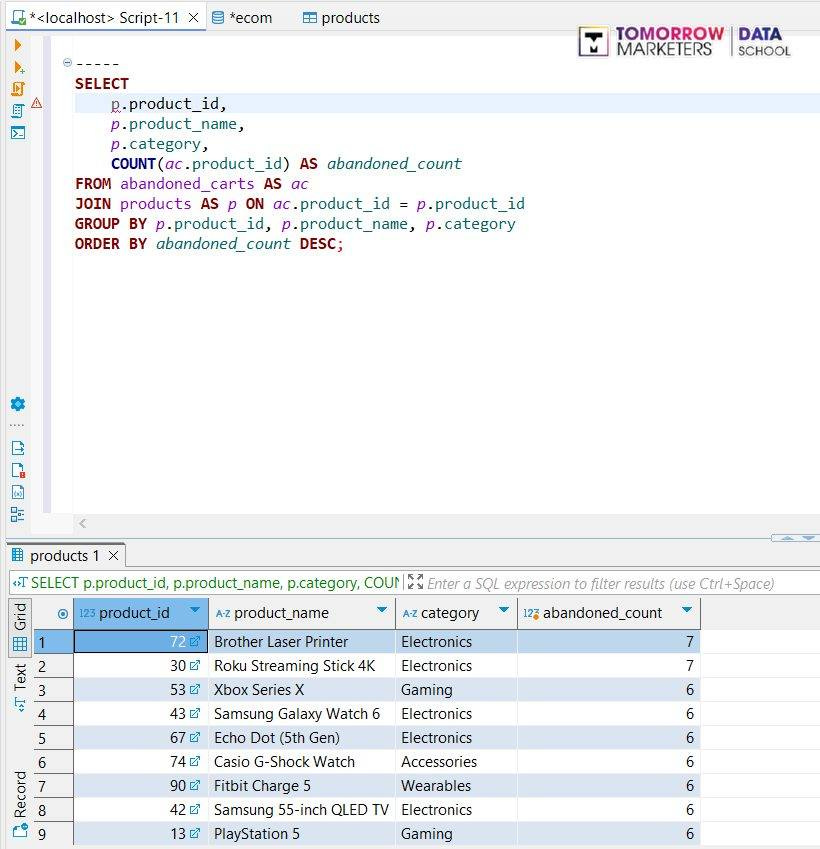Click the warning marker beside product_id line

pos(36,103)
